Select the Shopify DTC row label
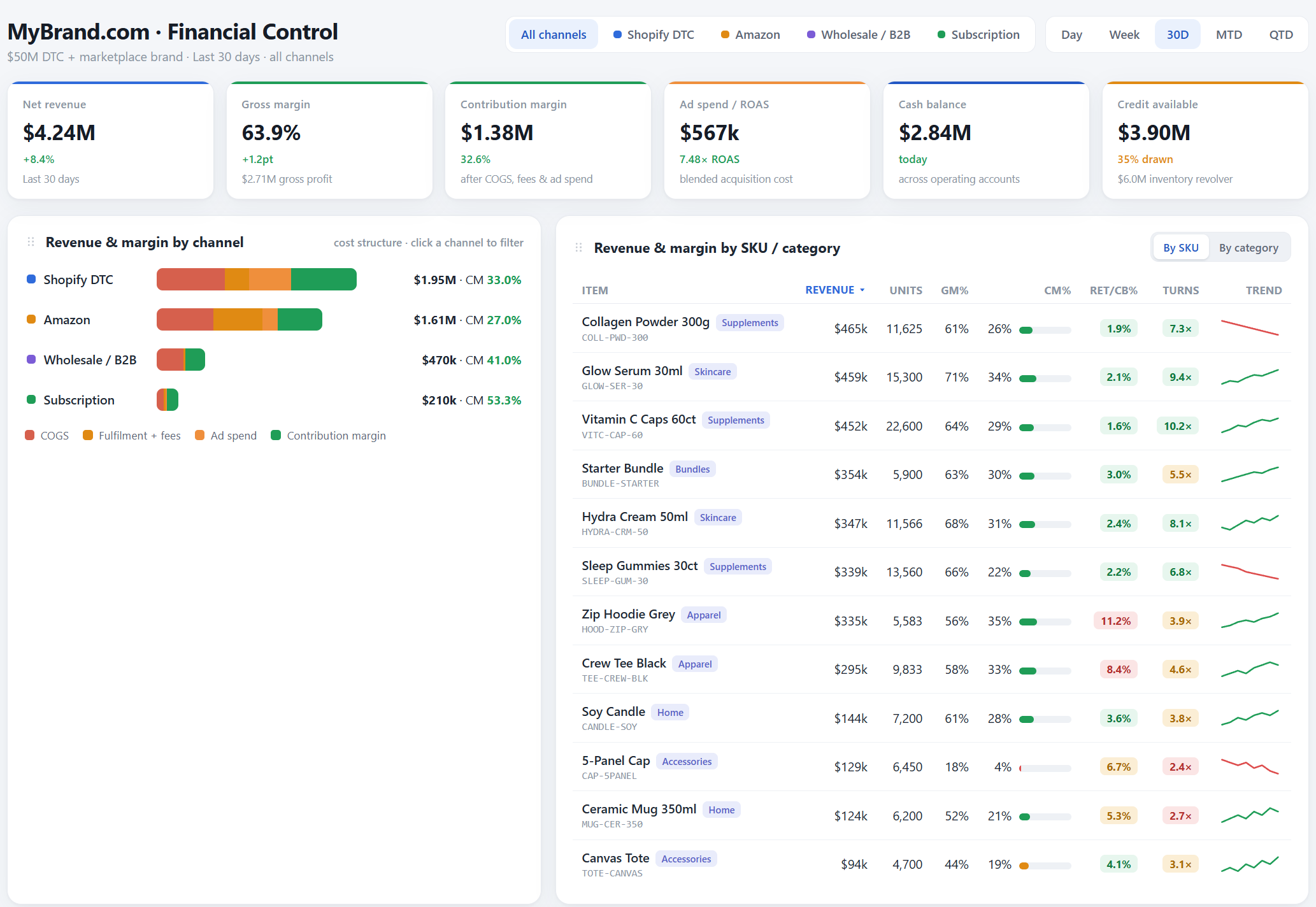Viewport: 1316px width, 907px height. [78, 280]
